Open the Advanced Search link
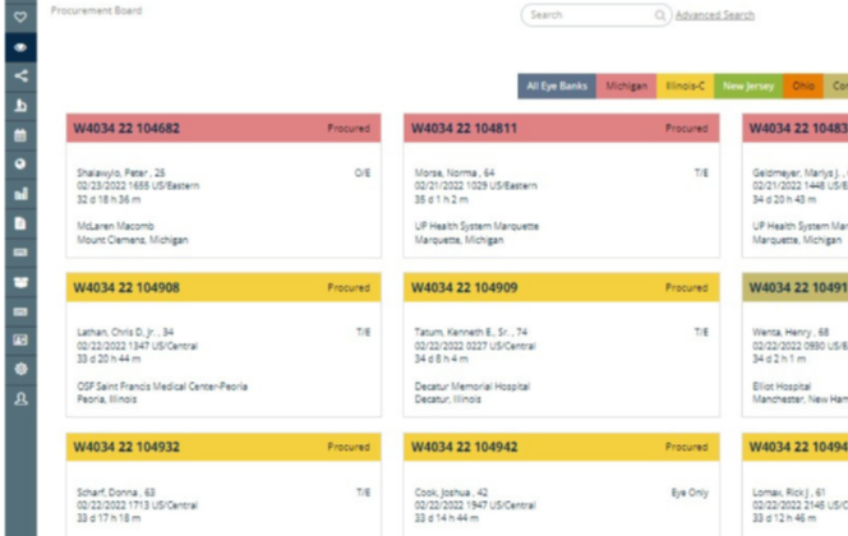The image size is (848, 536). tap(715, 15)
